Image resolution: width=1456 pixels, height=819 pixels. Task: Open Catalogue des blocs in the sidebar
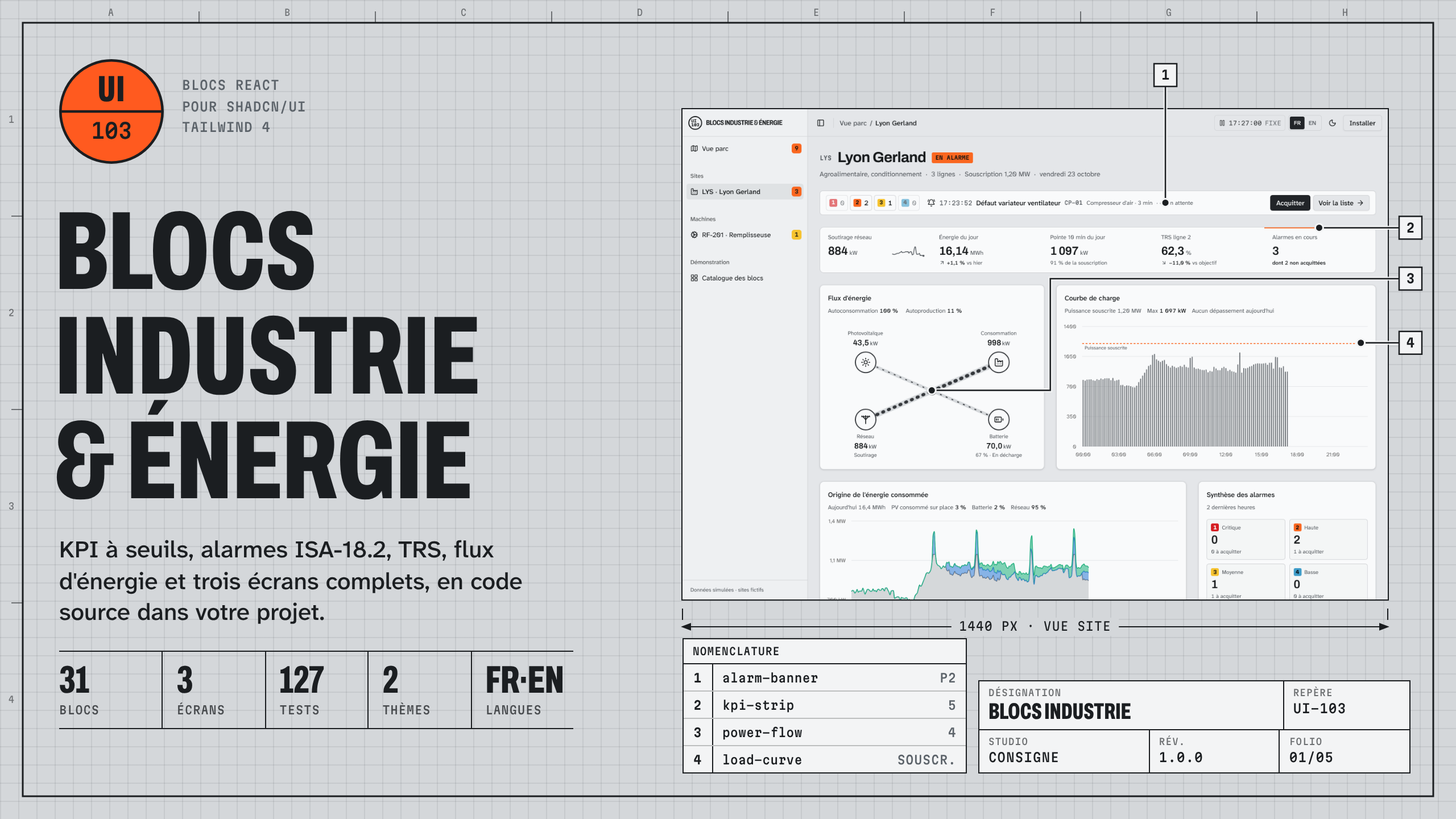[745, 278]
